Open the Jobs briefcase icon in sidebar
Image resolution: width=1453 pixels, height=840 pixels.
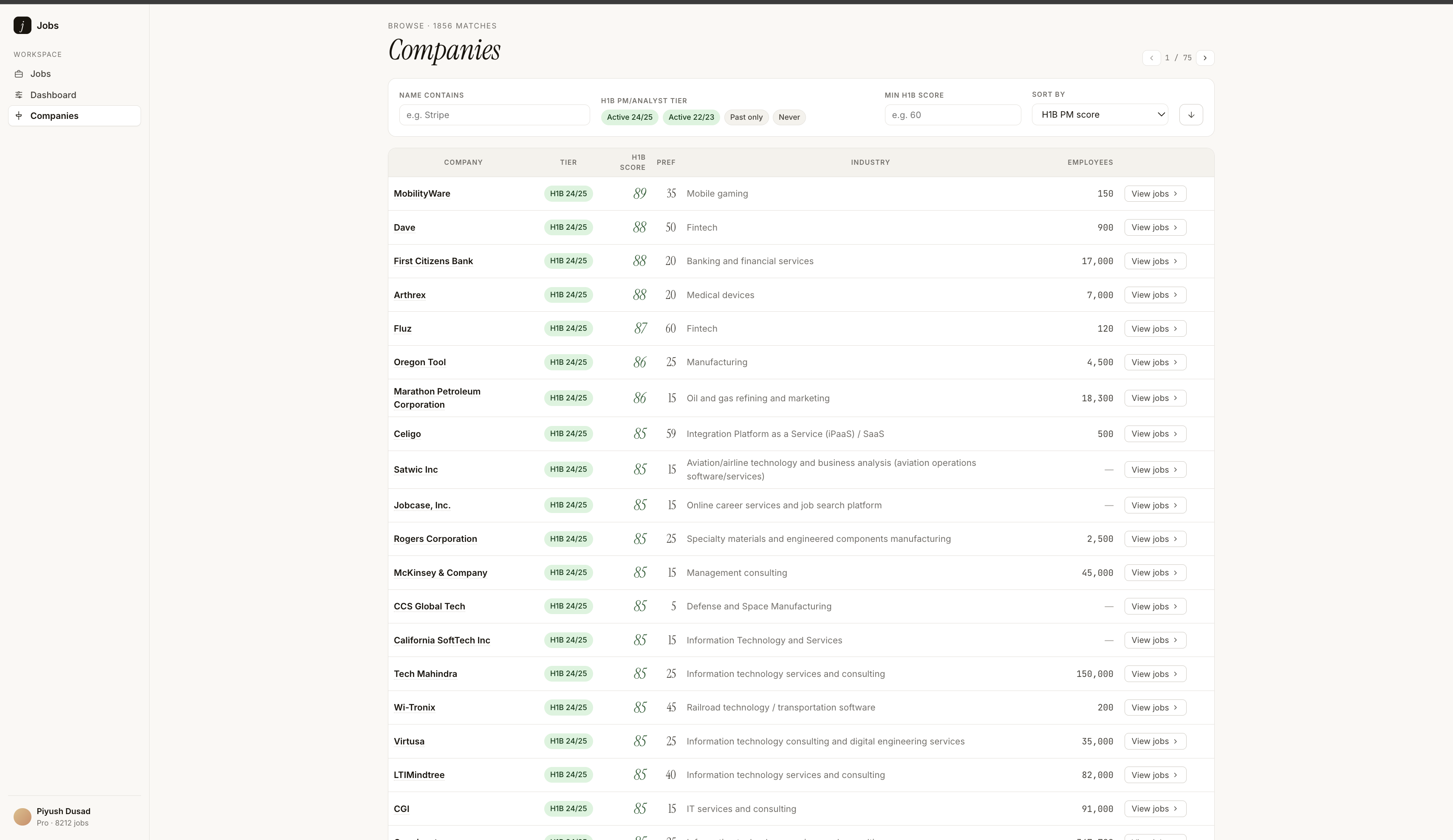pos(19,74)
